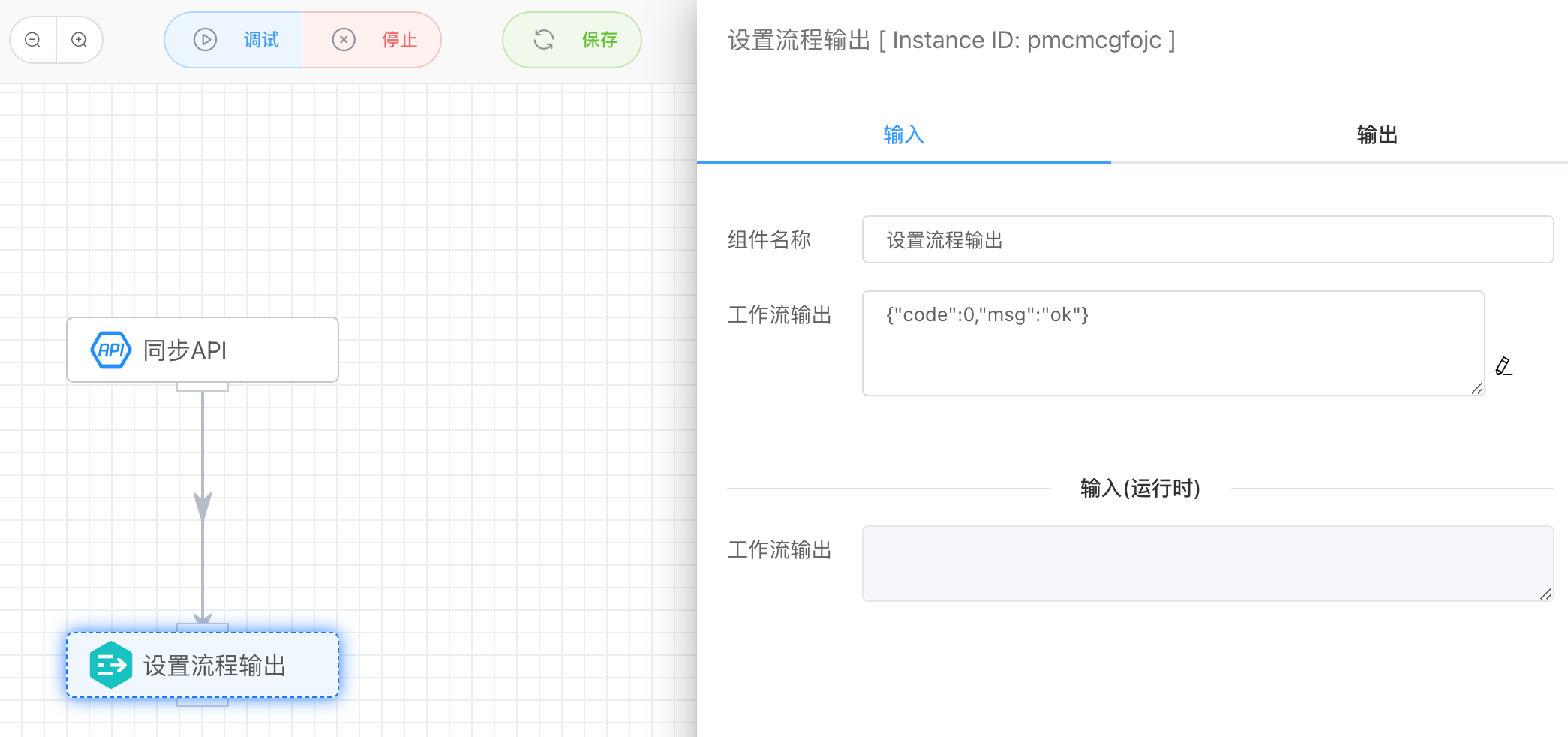1568x737 pixels.
Task: Grab the resize handle of runtime textarea
Action: pyautogui.click(x=1545, y=594)
